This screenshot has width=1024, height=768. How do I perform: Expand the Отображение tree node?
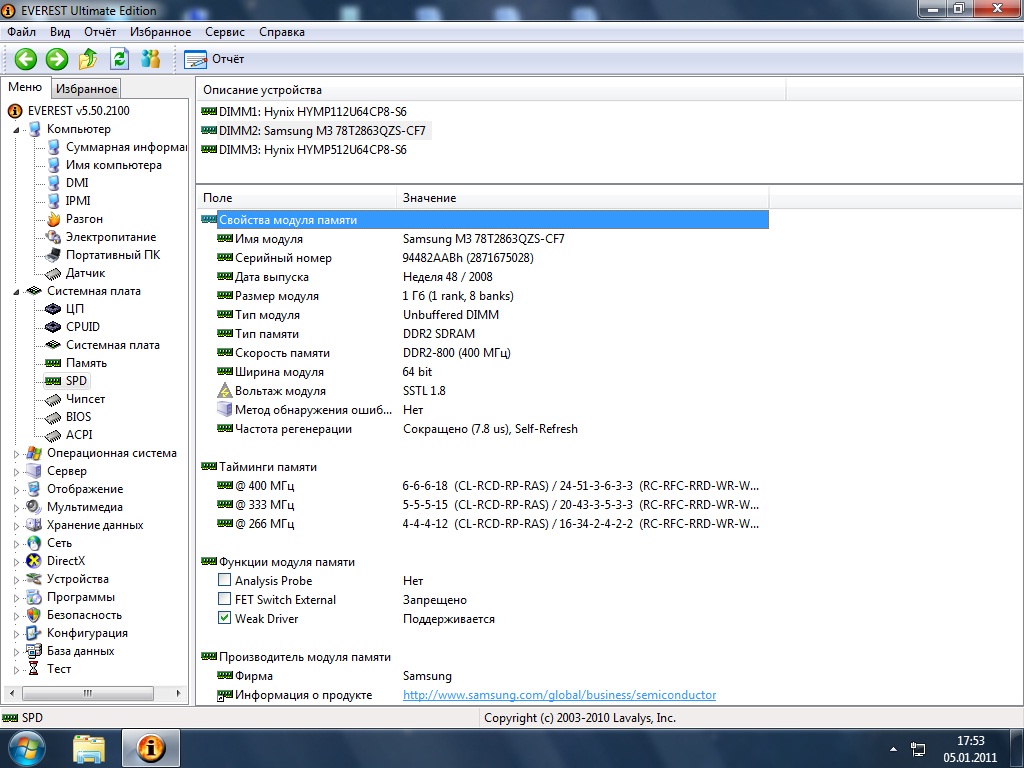tap(17, 489)
